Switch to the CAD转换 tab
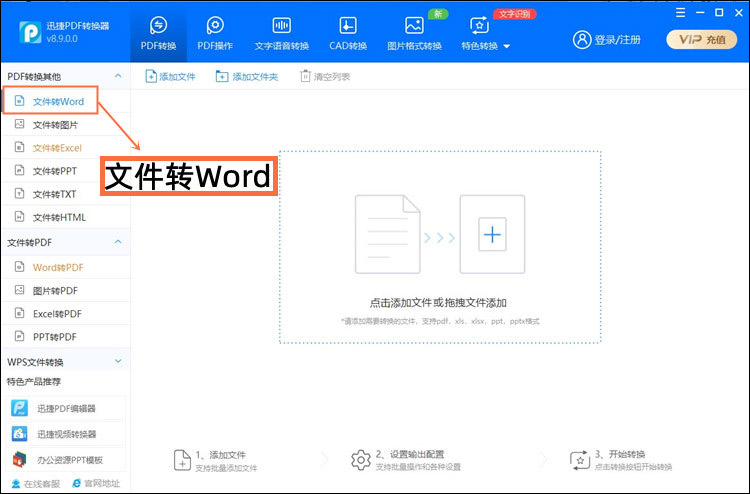Viewport: 750px width, 494px height. point(348,33)
